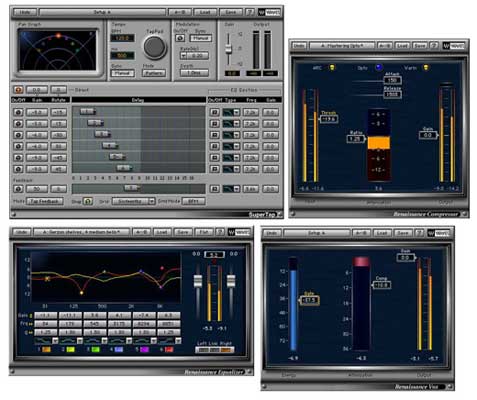Viewport: 477px width, 400px height.
Task: Click the Feedback delay marker in SuperTap
Action: 131,188
